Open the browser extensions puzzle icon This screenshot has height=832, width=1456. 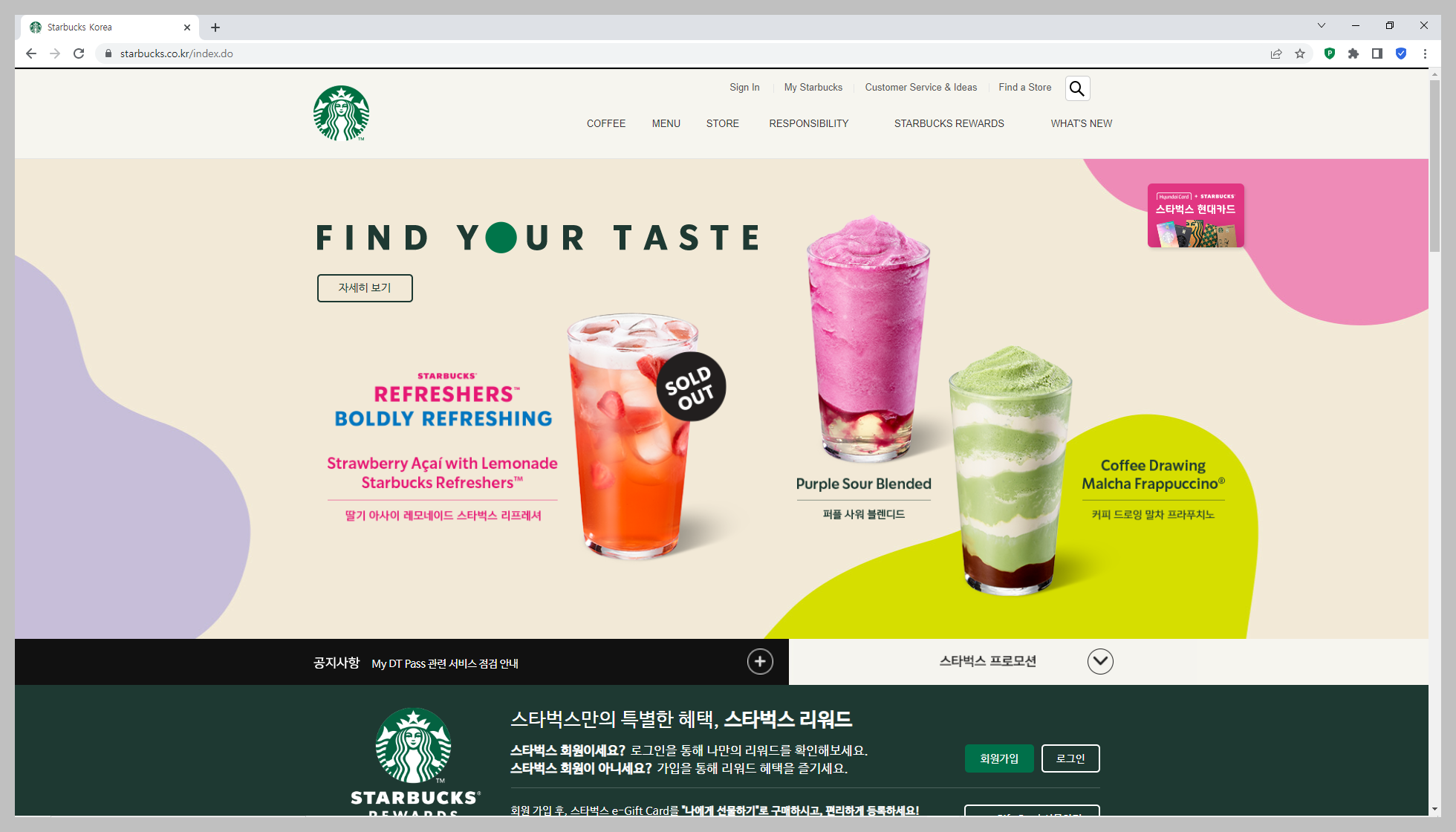1353,53
